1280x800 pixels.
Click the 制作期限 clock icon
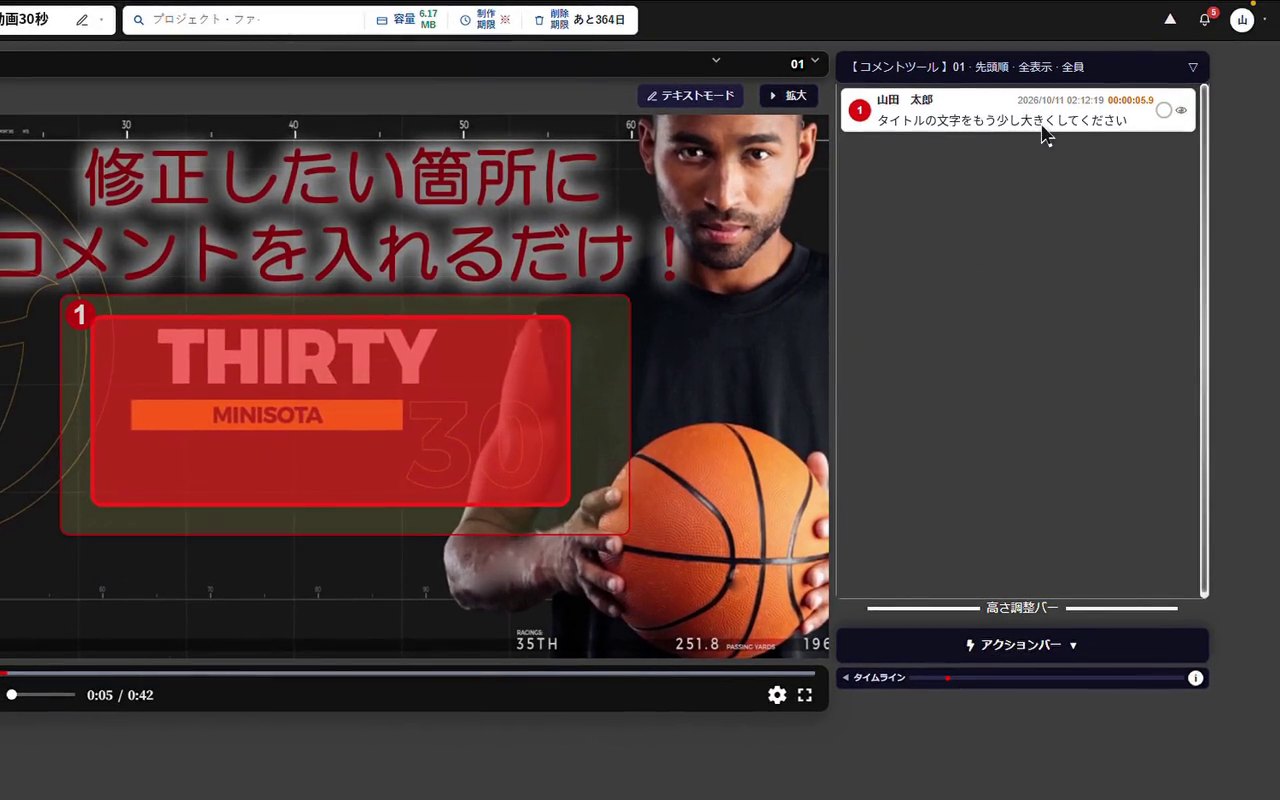[465, 20]
